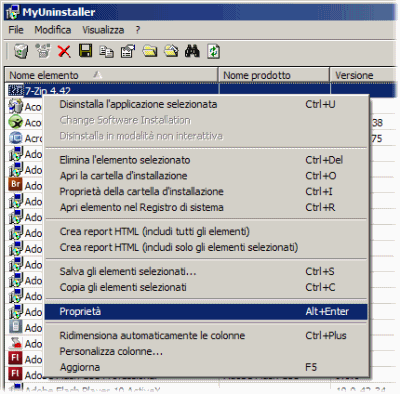The height and width of the screenshot is (394, 400).
Task: Click the open installation folder icon
Action: point(150,51)
